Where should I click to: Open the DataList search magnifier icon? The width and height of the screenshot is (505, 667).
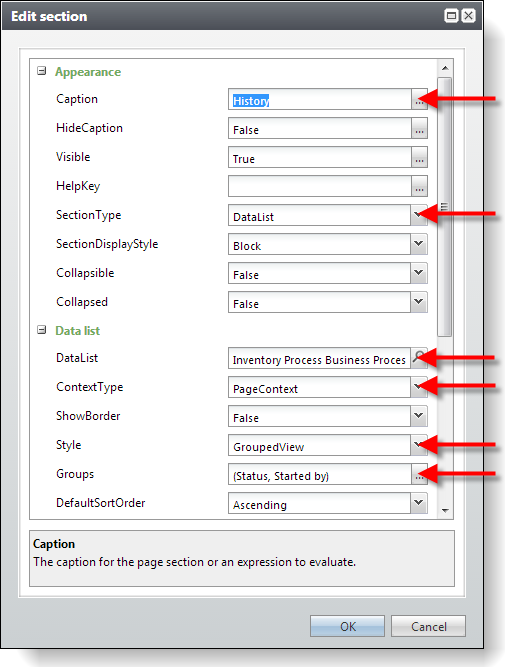click(x=419, y=358)
